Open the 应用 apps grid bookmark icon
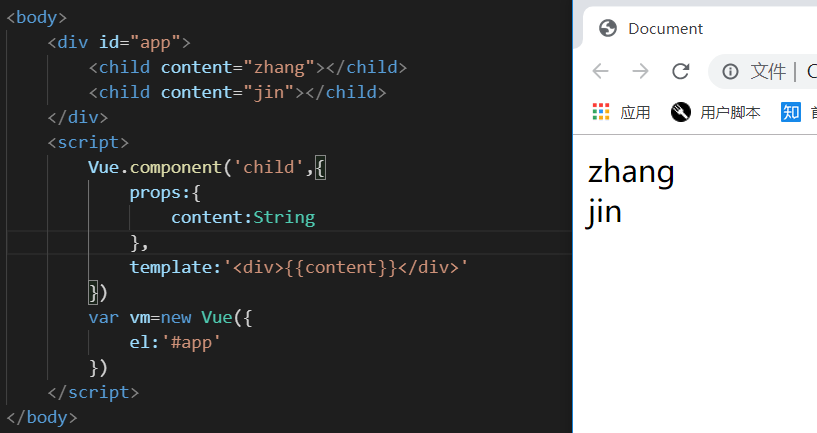 601,112
